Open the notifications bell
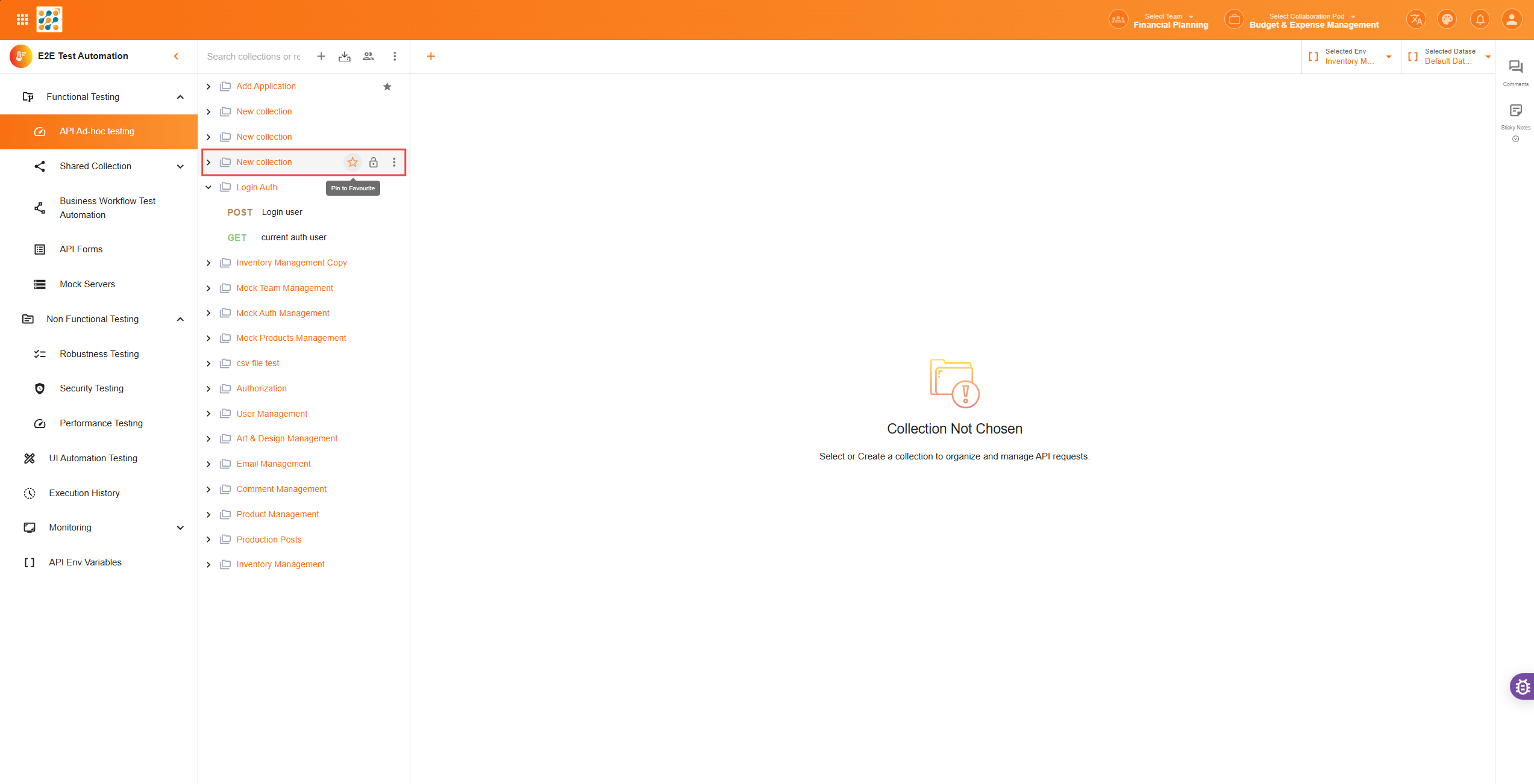This screenshot has height=784, width=1534. [1480, 20]
